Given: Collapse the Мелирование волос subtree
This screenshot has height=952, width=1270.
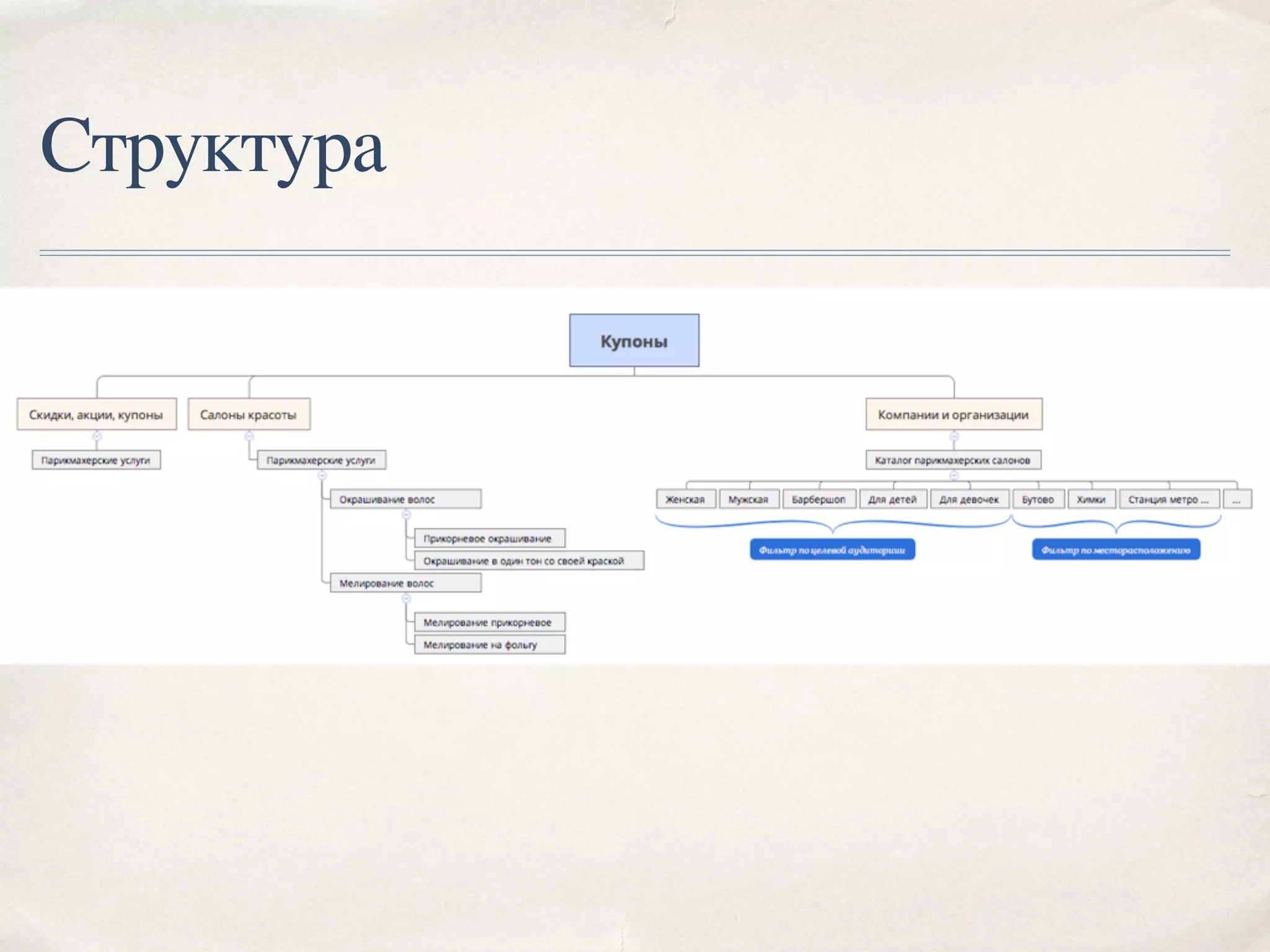Looking at the screenshot, I should (406, 598).
